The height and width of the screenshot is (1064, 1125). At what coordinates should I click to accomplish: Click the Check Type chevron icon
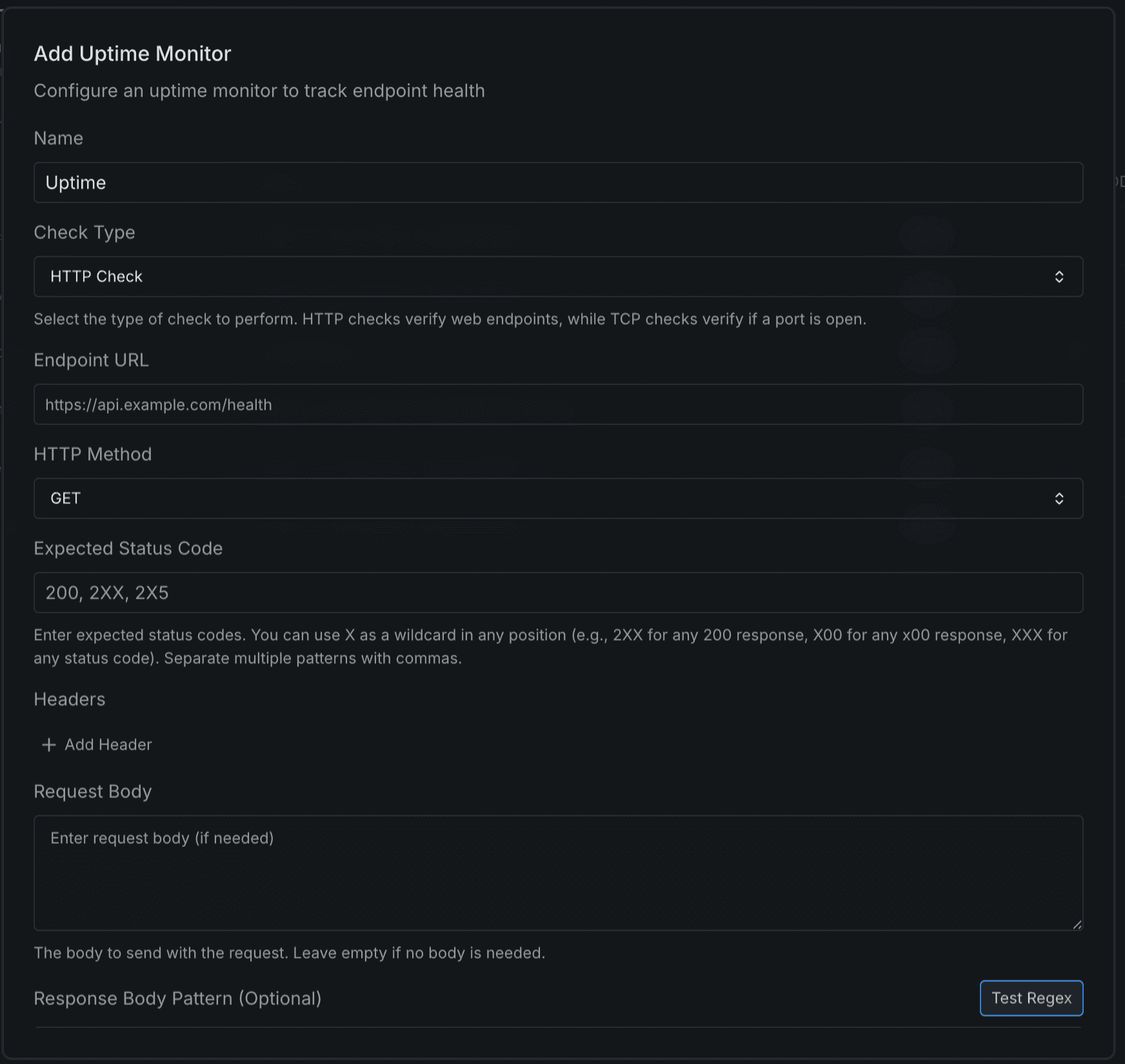(x=1060, y=277)
